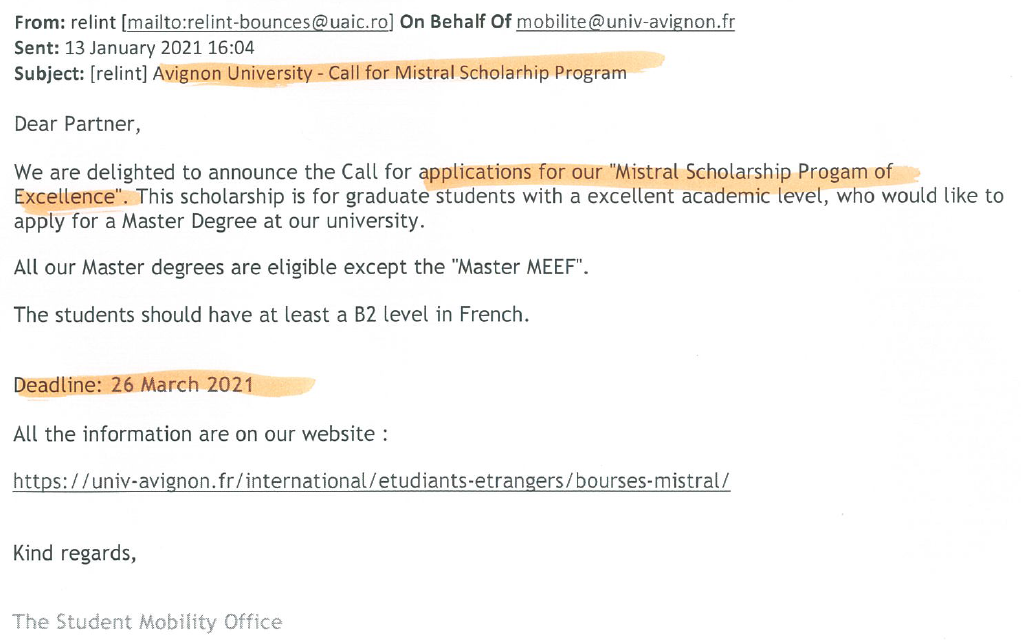
Task: Click the bold "On Behalf Of" text
Action: pos(455,22)
